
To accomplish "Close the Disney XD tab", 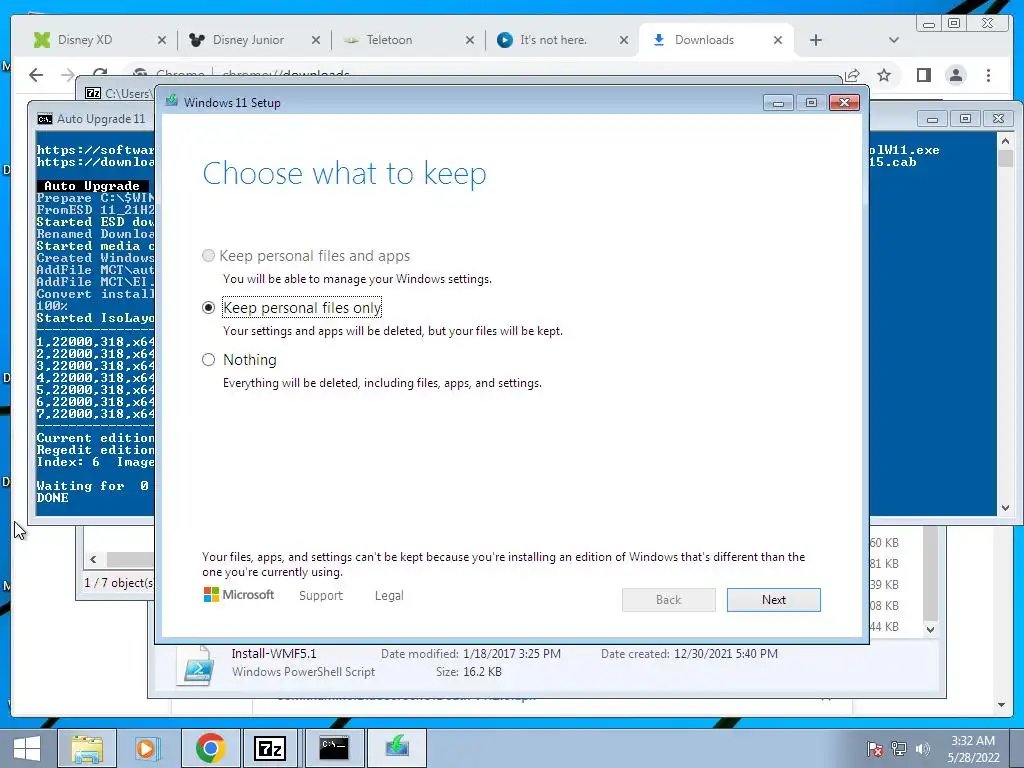I will click(161, 40).
